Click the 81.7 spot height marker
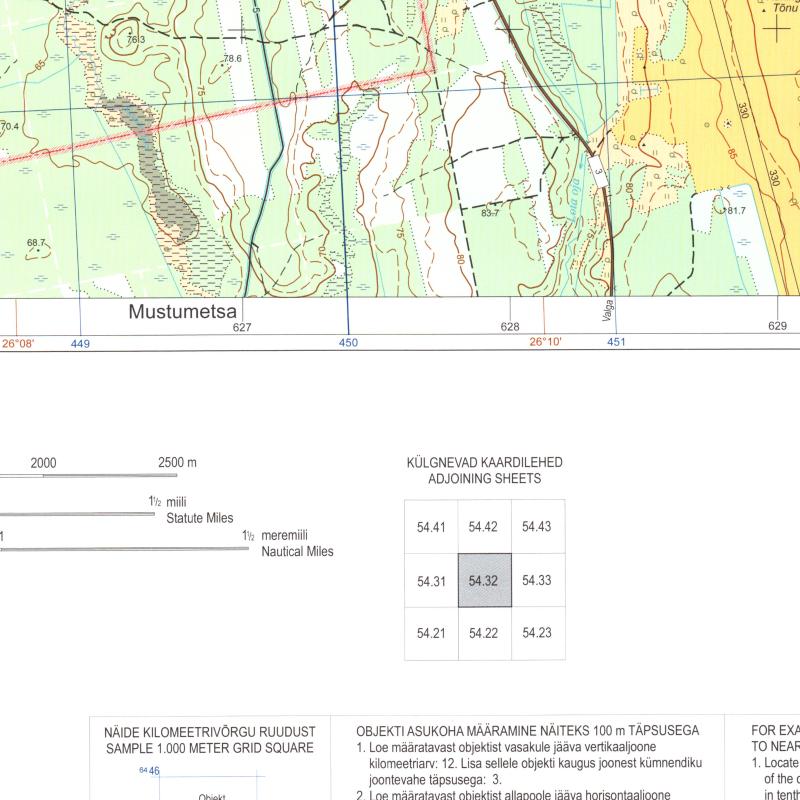The width and height of the screenshot is (800, 800). pos(736,210)
